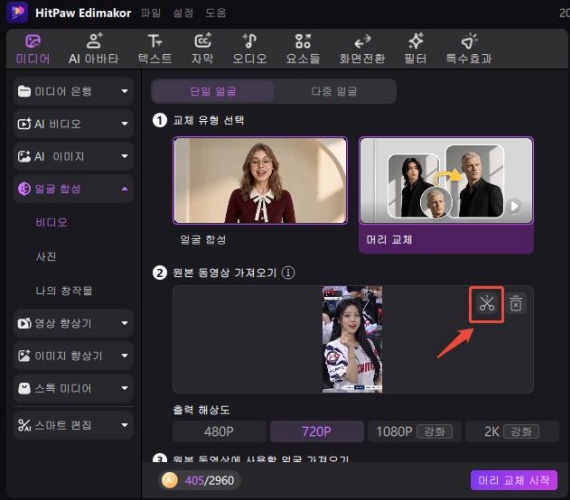Choose the 머리 교체 head swap card
The image size is (570, 500).
tap(446, 194)
